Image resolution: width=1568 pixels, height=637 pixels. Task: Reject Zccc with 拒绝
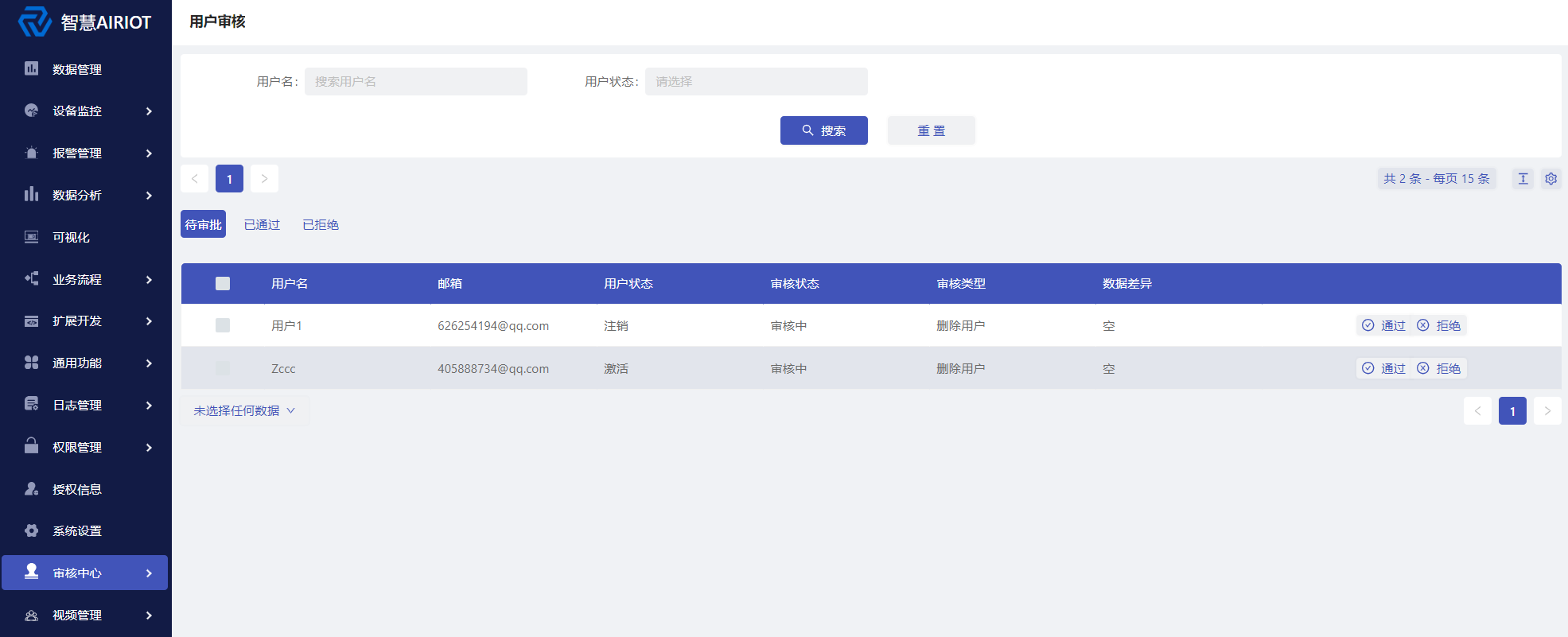[1438, 368]
